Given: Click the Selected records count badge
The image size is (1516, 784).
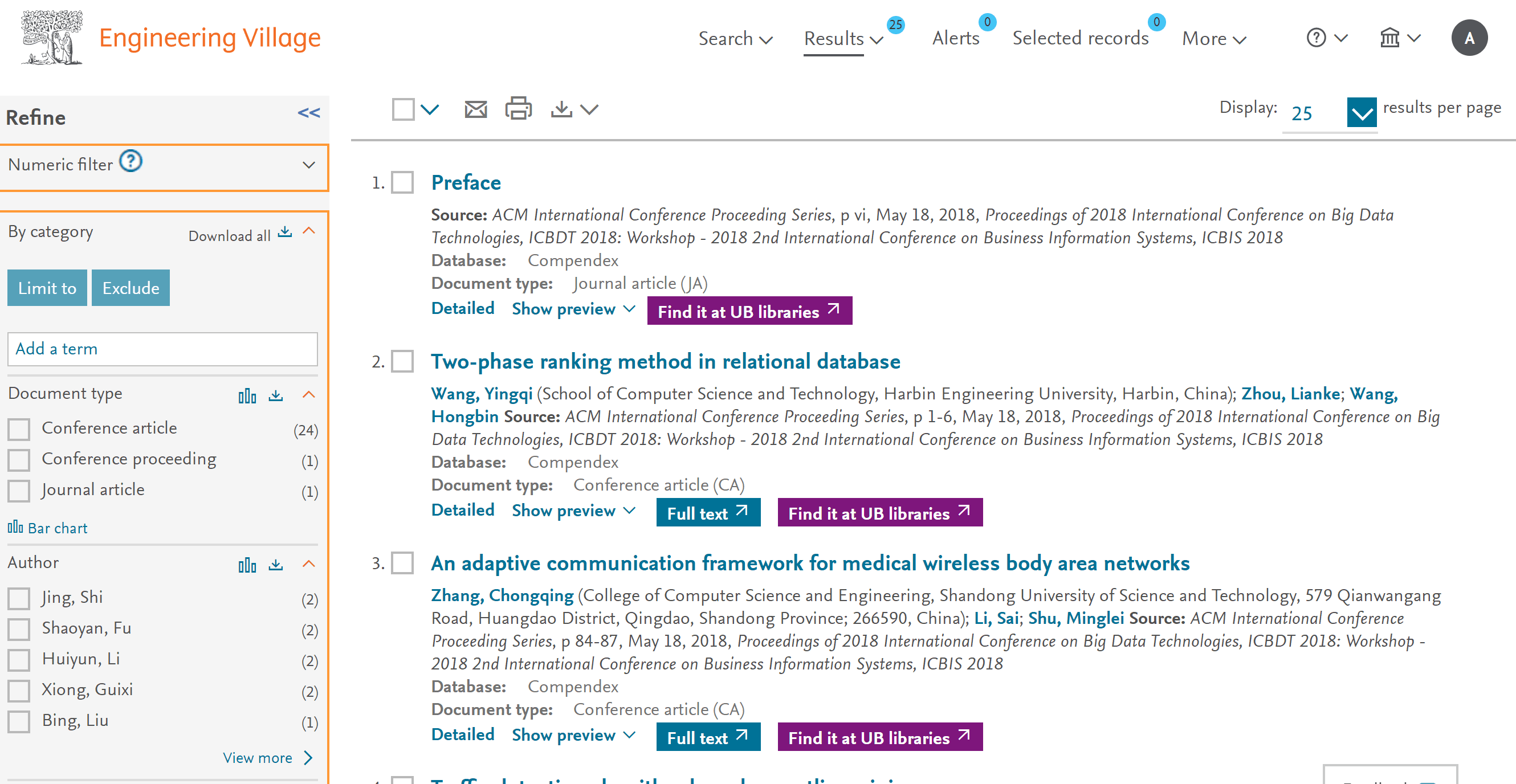Looking at the screenshot, I should [x=1156, y=22].
